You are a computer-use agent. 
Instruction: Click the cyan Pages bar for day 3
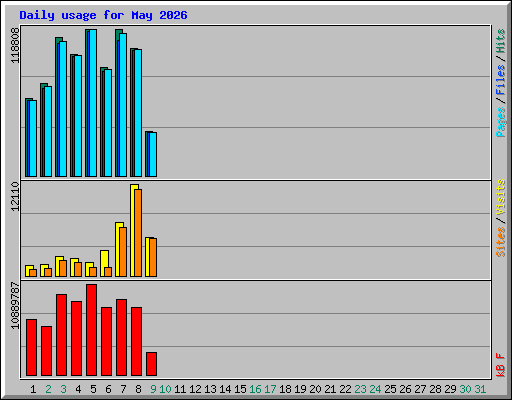(x=63, y=109)
